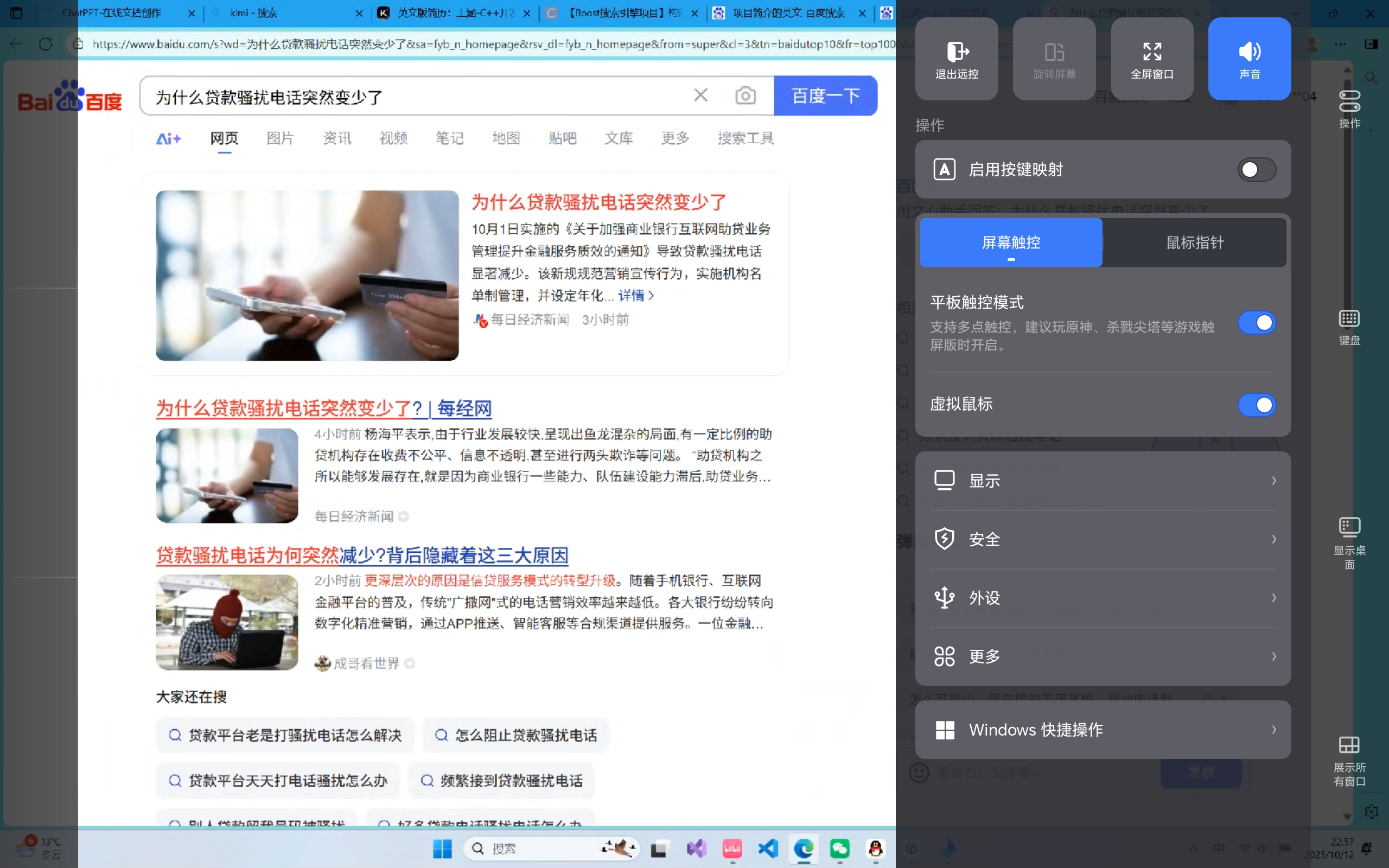The height and width of the screenshot is (868, 1389).
Task: Clear search text with the X icon
Action: click(700, 95)
